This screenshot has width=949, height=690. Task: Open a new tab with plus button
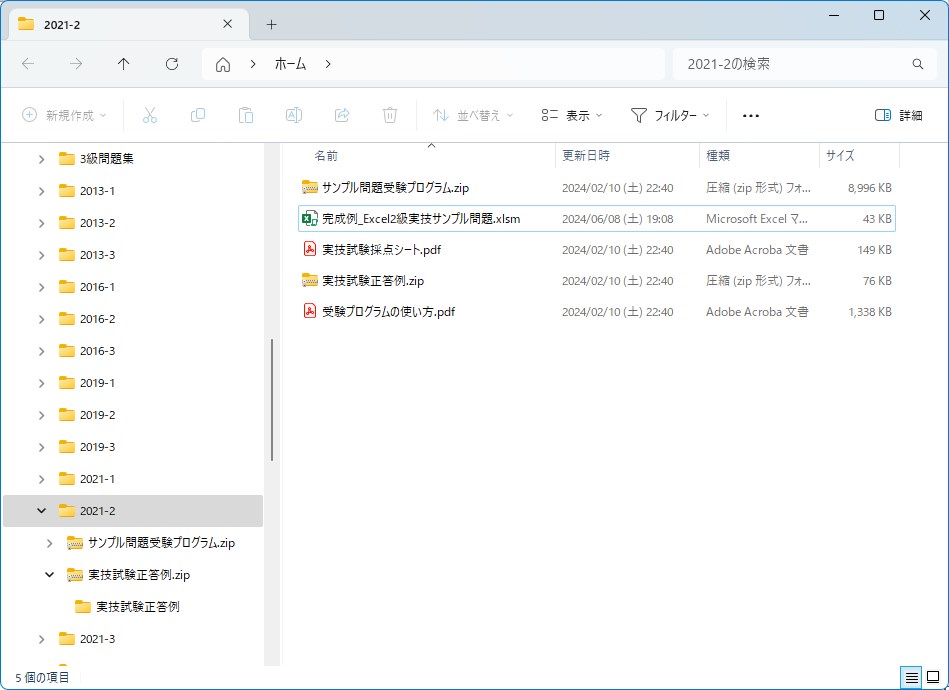coord(271,24)
